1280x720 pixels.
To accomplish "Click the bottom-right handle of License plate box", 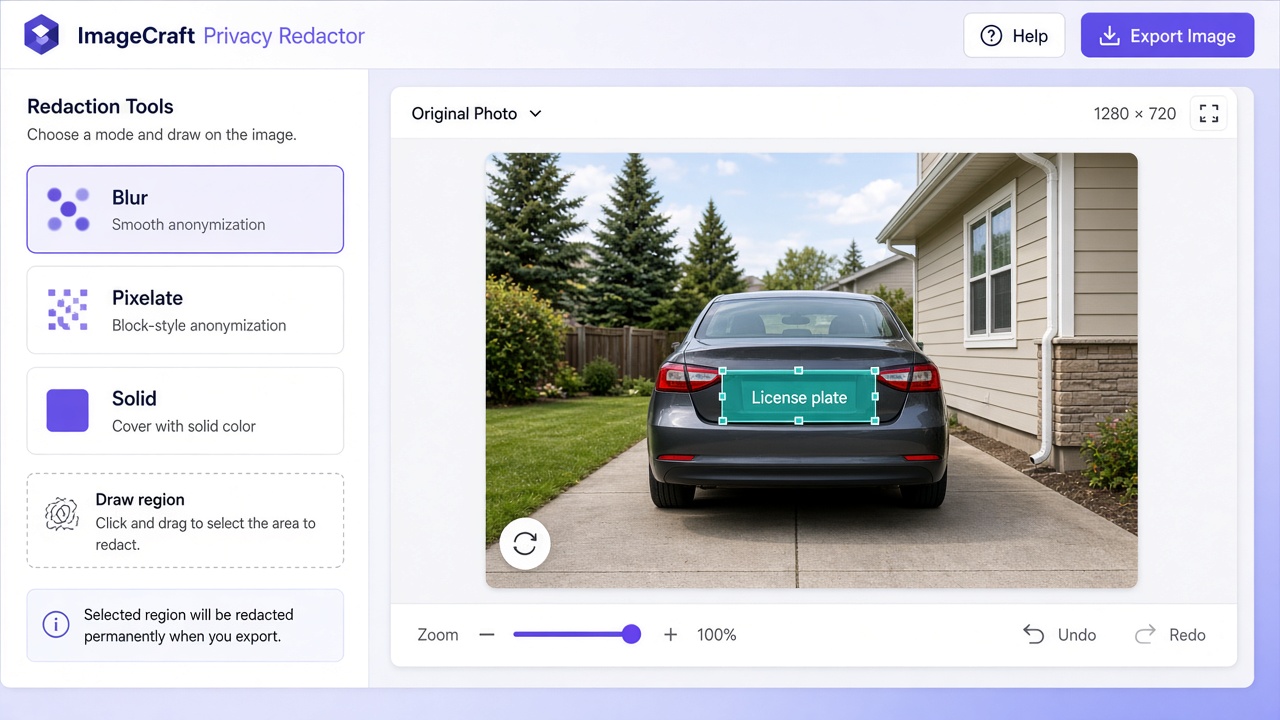I will coord(875,421).
